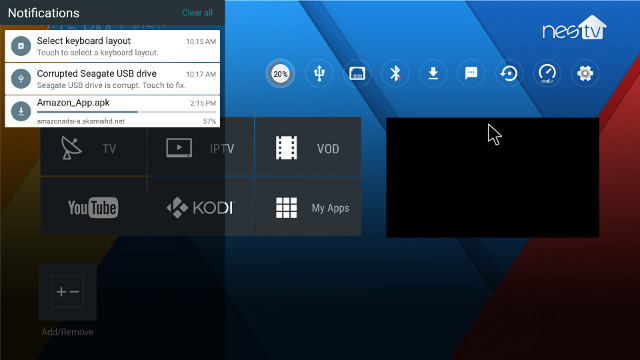
Task: Click the black video preview window
Action: pyautogui.click(x=493, y=178)
